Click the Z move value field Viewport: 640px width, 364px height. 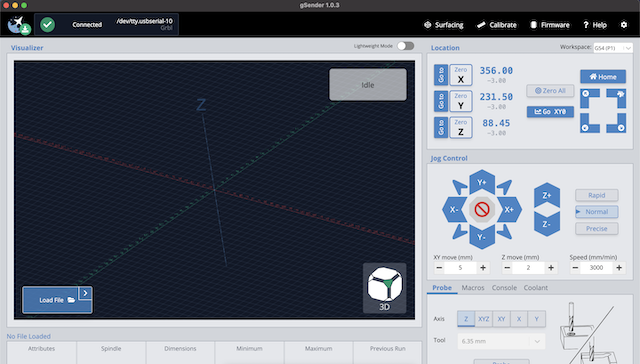(529, 268)
